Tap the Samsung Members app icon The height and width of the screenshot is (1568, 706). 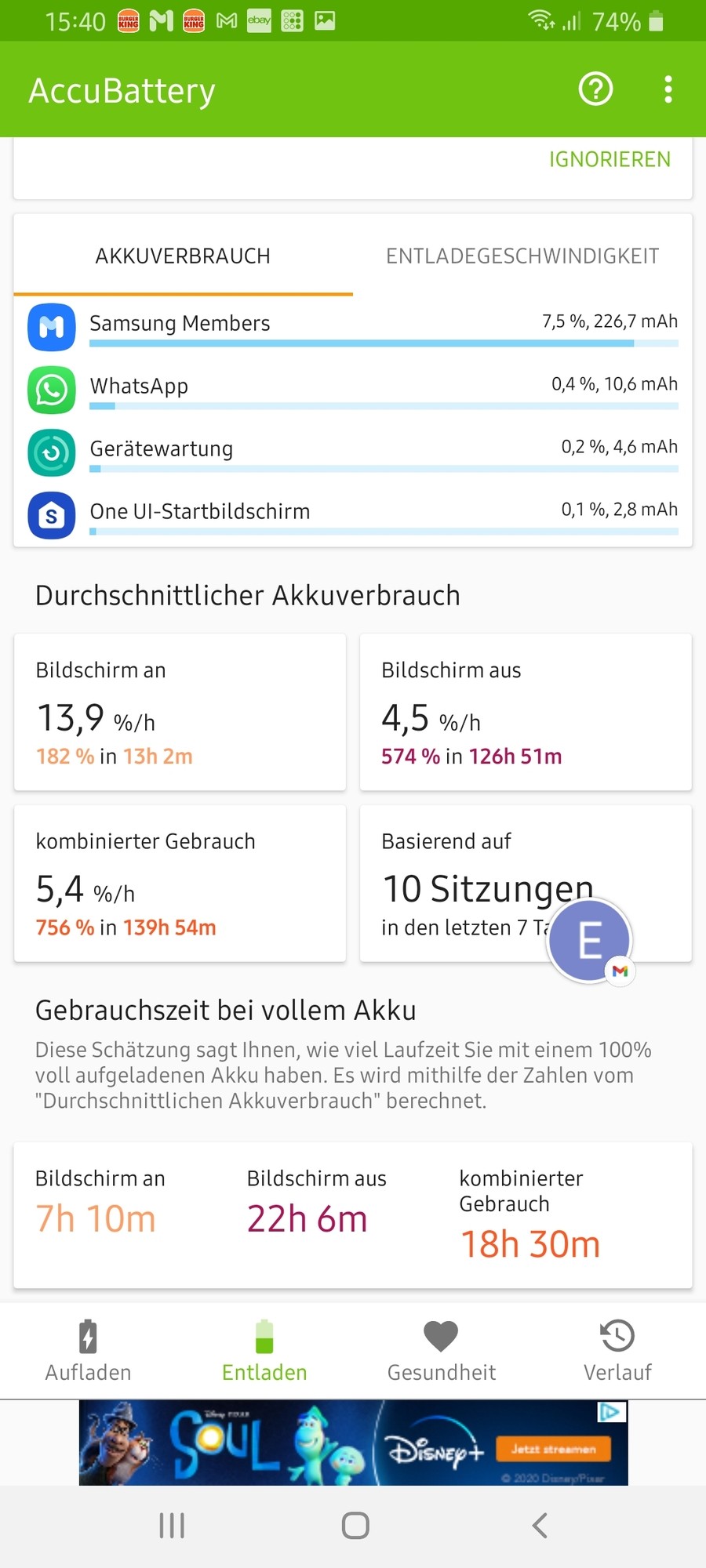coord(52,327)
